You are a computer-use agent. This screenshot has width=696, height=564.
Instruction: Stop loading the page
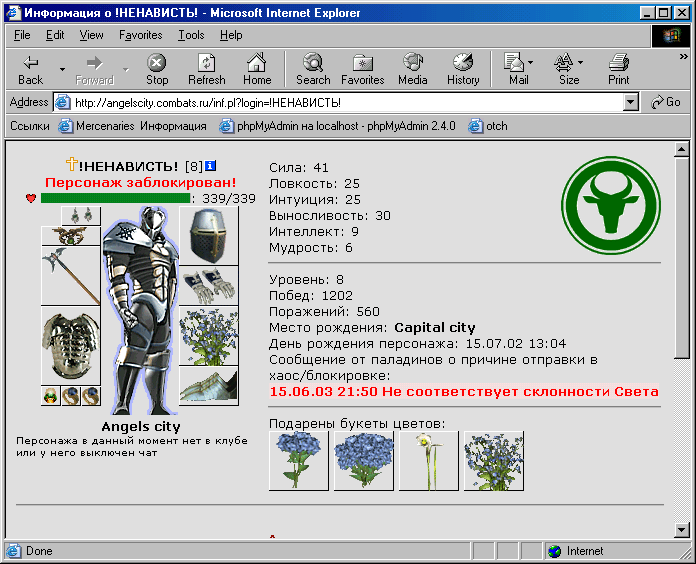tap(157, 70)
